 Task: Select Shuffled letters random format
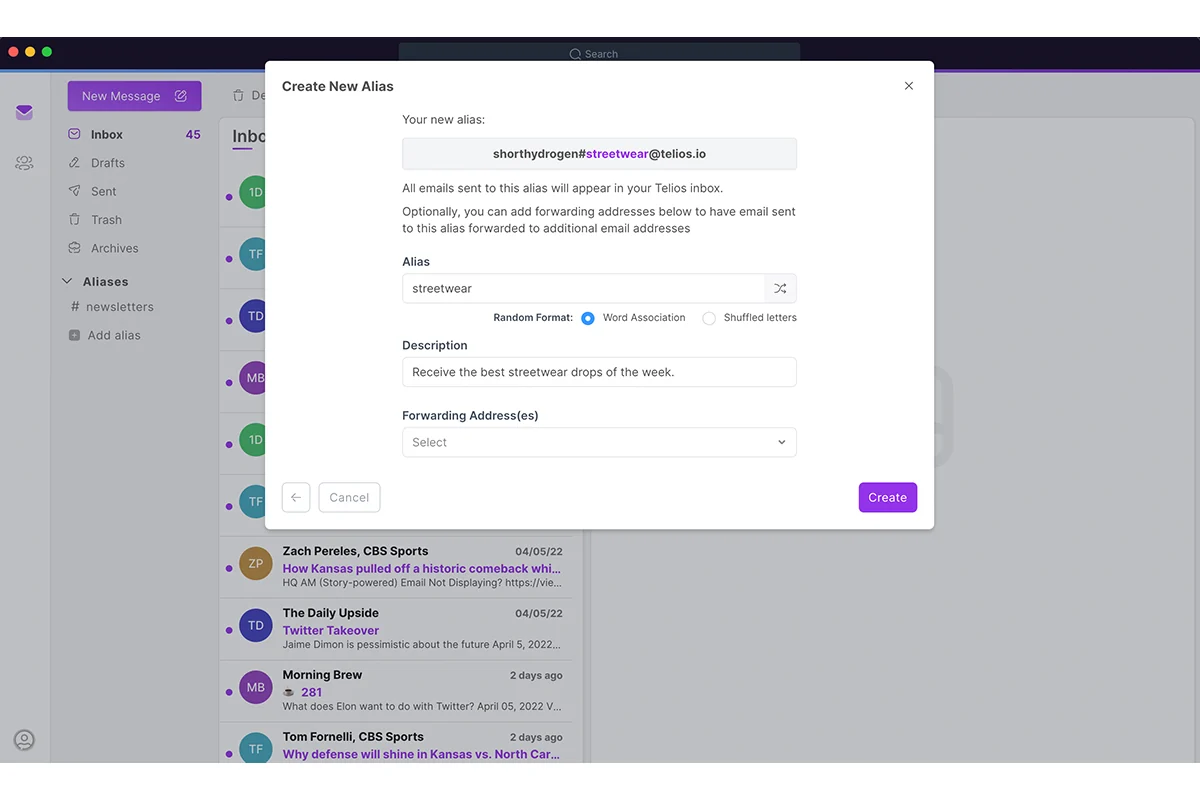click(x=709, y=318)
